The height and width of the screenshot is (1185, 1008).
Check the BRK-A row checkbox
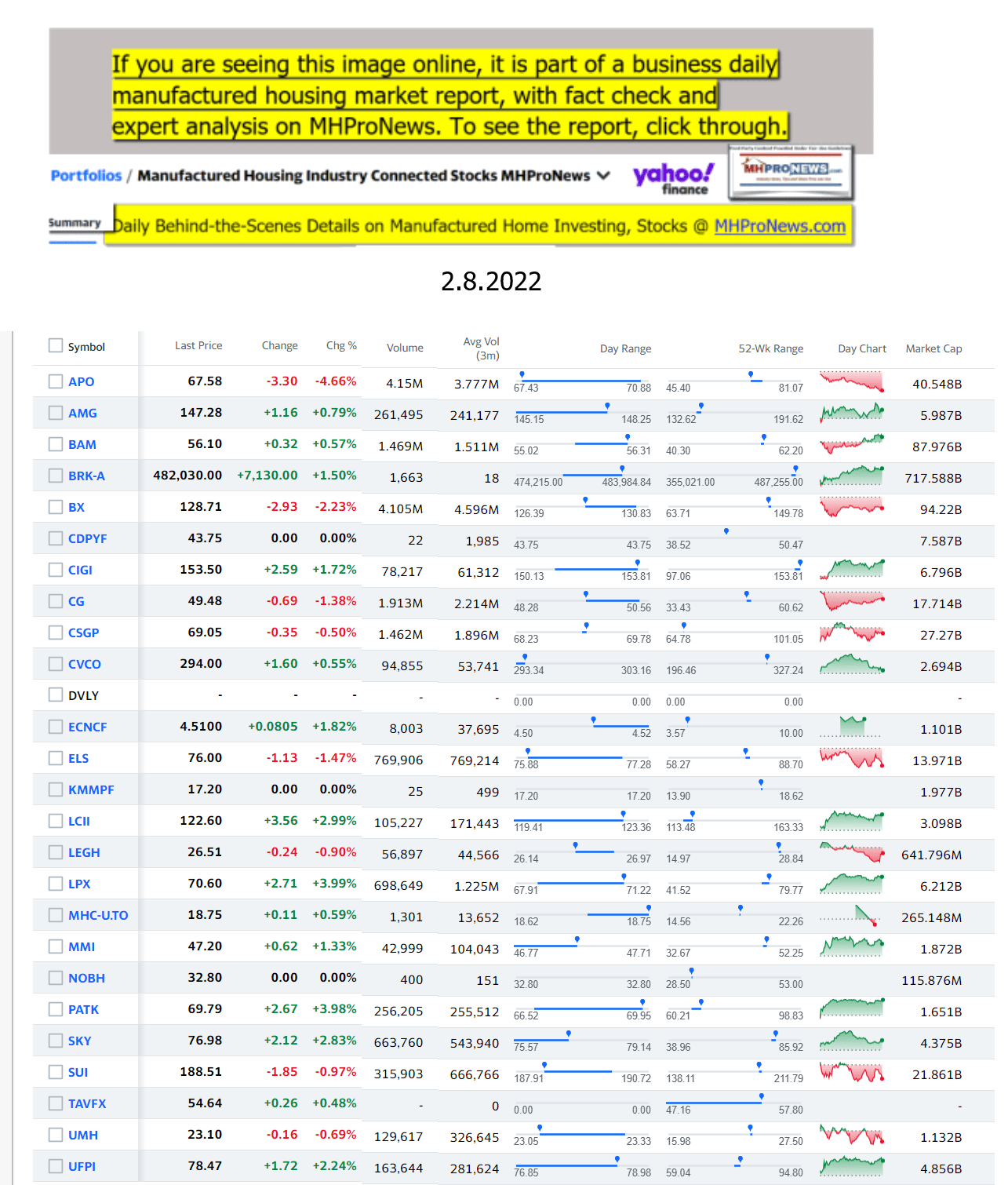tap(56, 476)
